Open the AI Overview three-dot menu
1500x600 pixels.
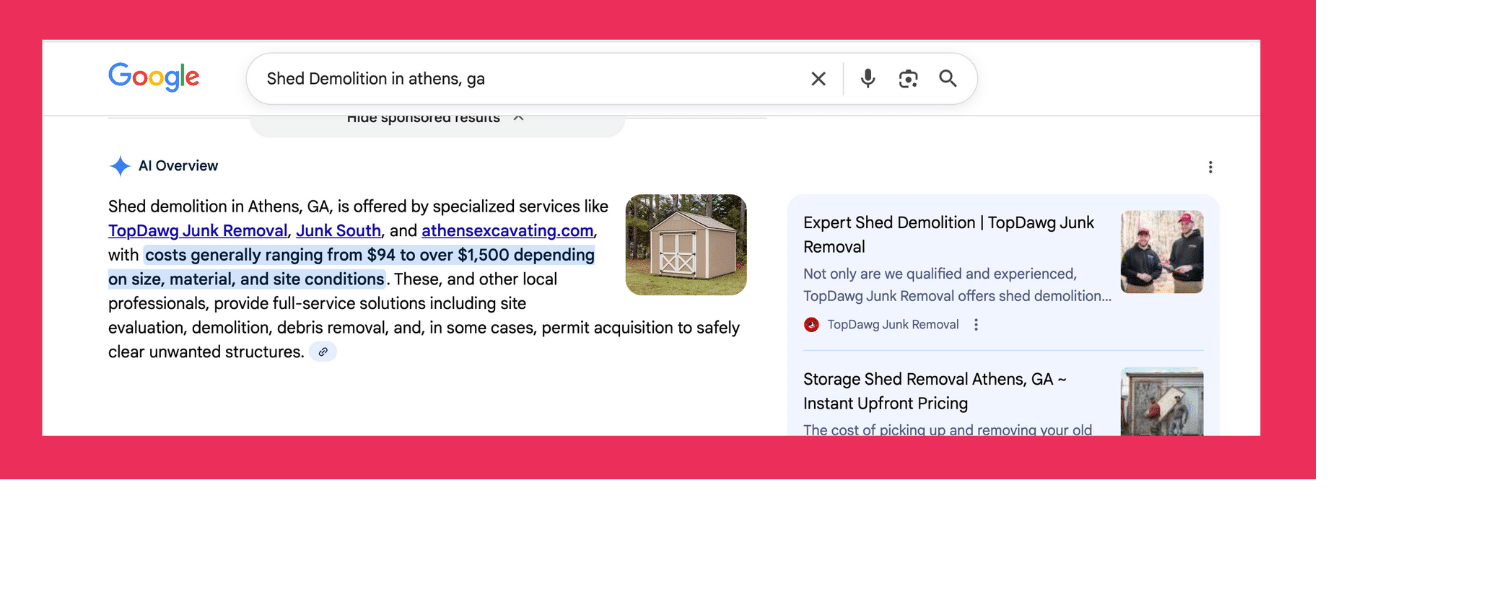coord(1210,167)
